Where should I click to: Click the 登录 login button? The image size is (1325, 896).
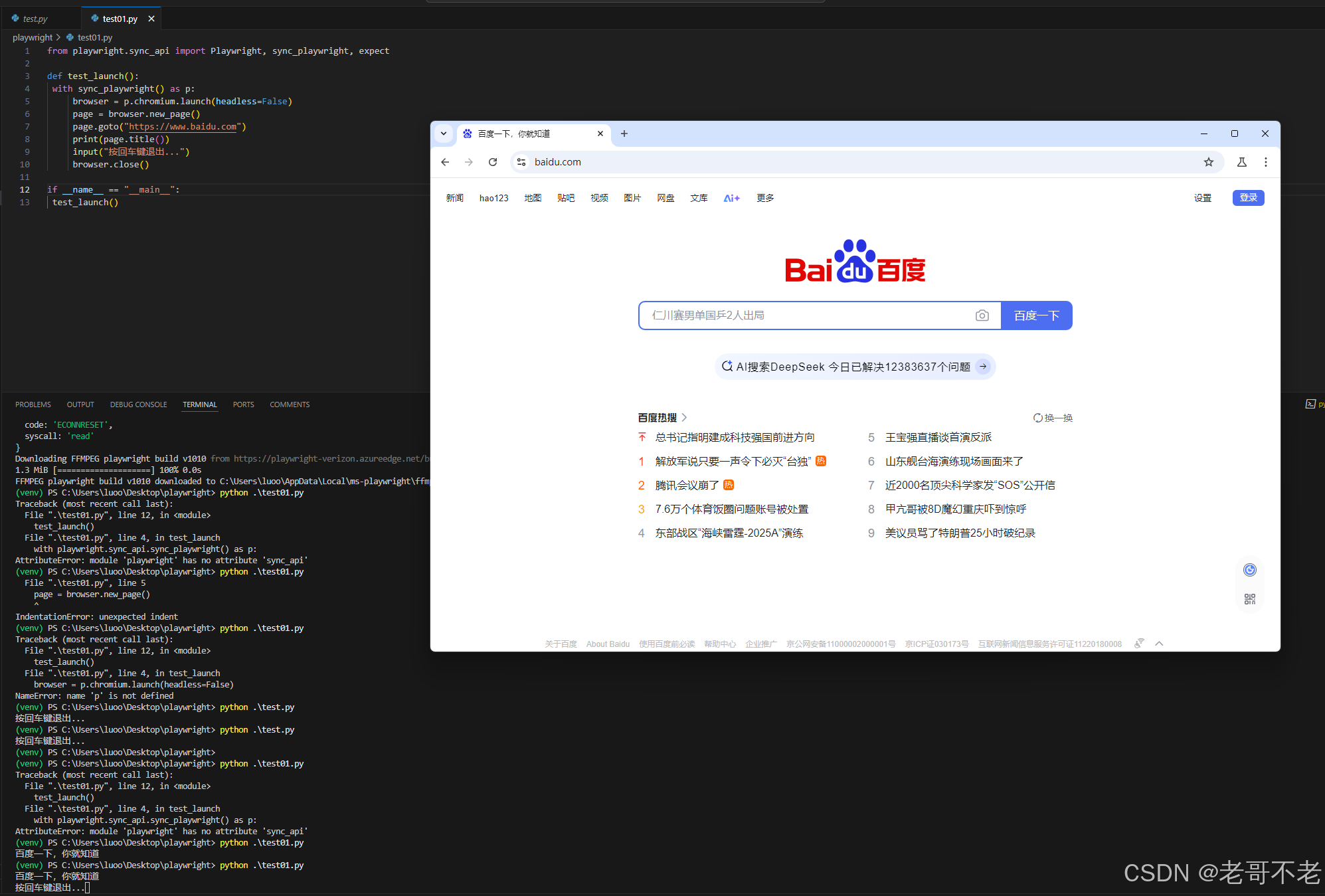(x=1248, y=198)
